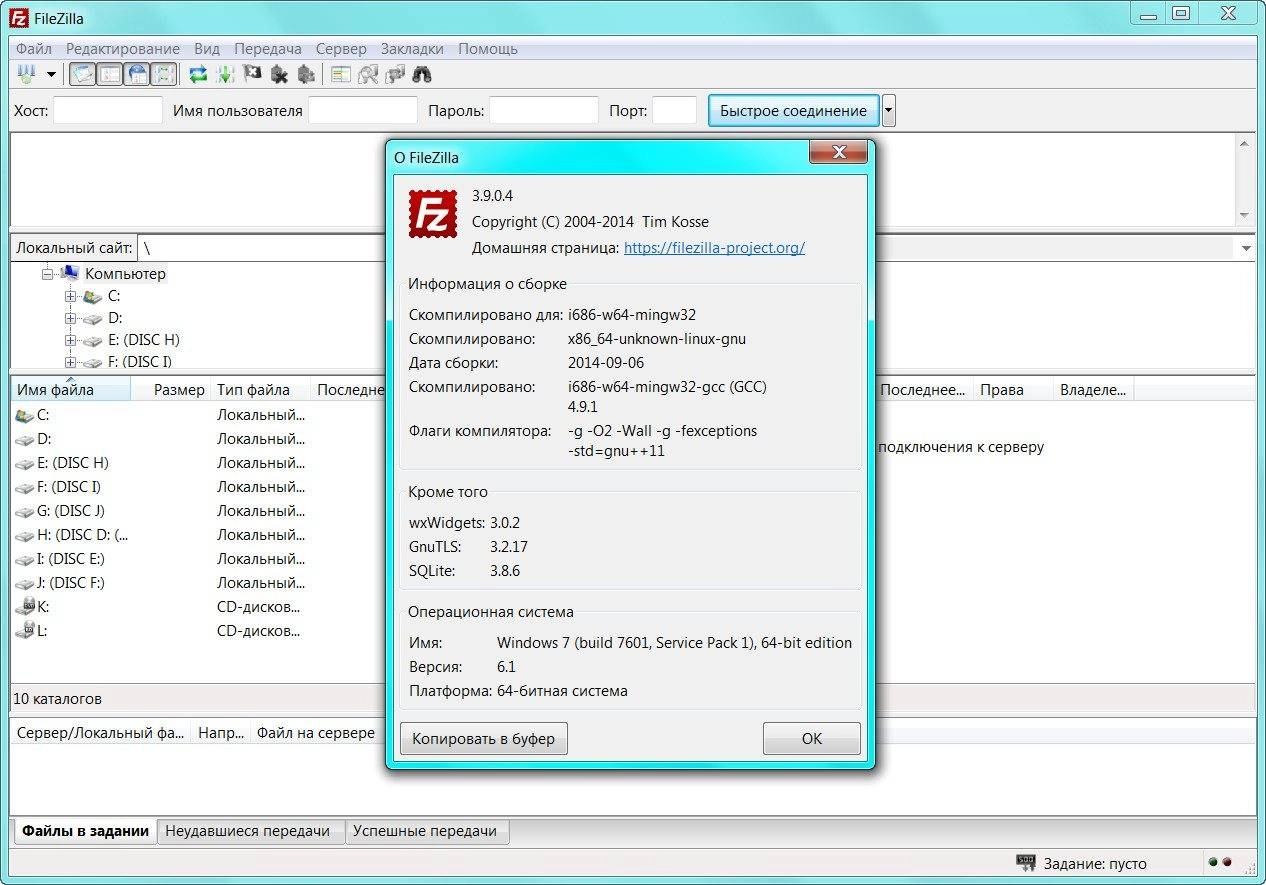Expand the F: (DISC I) tree node
Image resolution: width=1266 pixels, height=885 pixels.
pyautogui.click(x=70, y=362)
